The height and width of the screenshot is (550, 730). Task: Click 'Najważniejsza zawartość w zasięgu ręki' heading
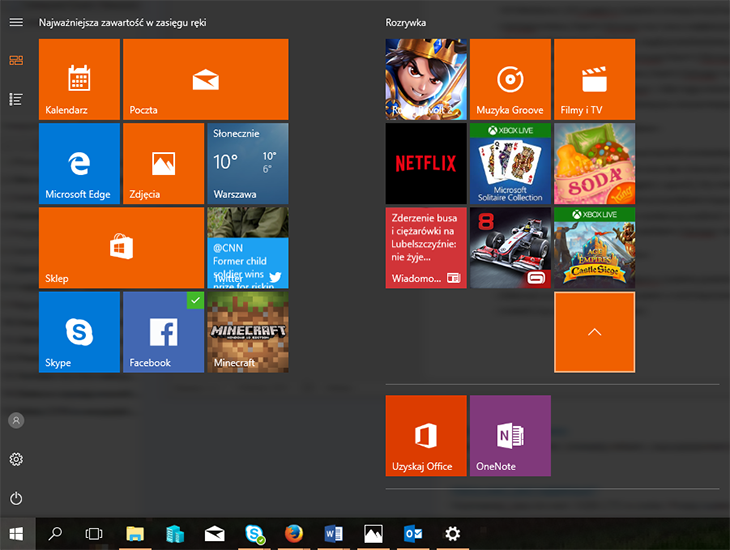[x=122, y=22]
